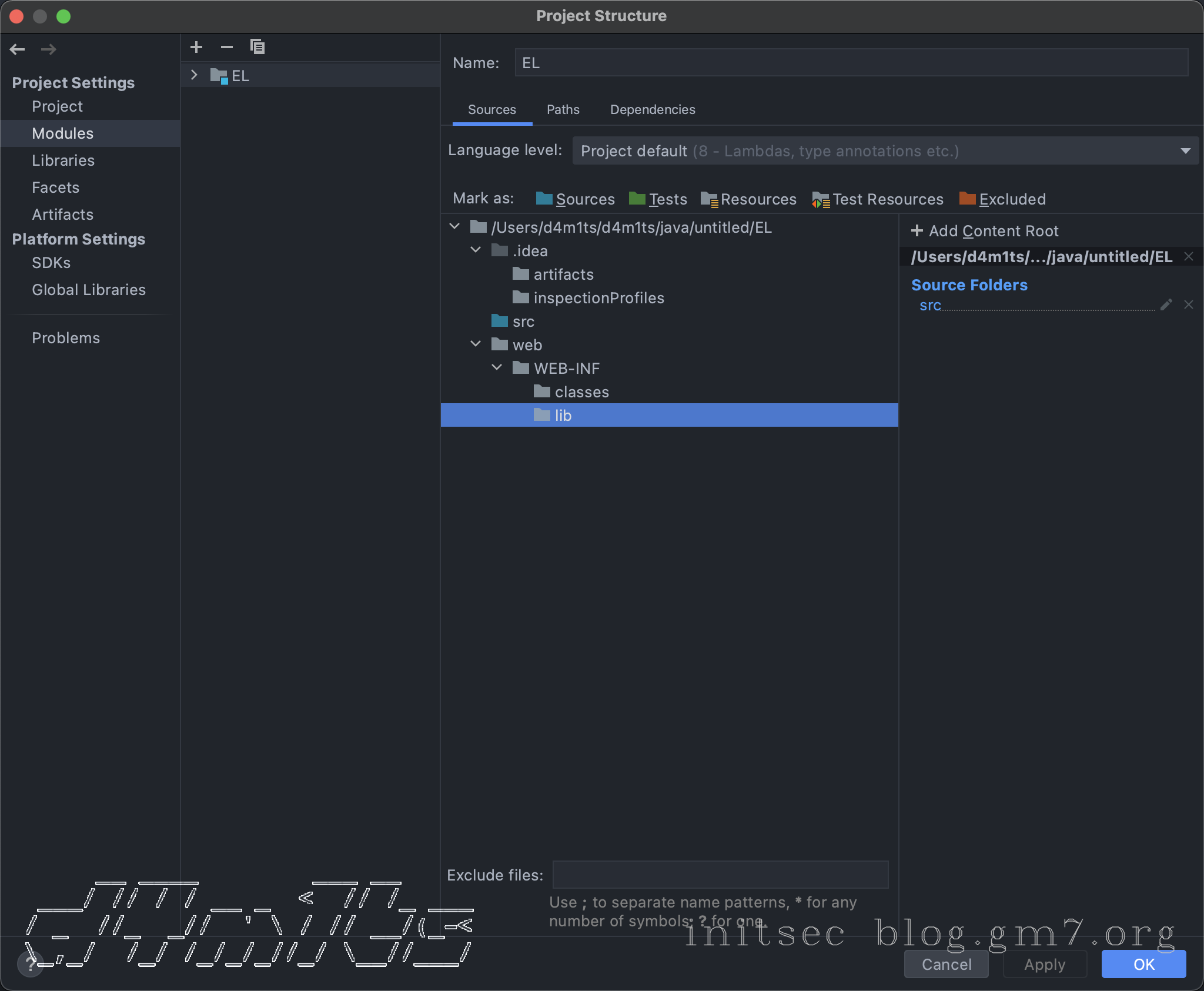The image size is (1204, 991).
Task: Mark the folder as Excluded
Action: pyautogui.click(x=1002, y=199)
